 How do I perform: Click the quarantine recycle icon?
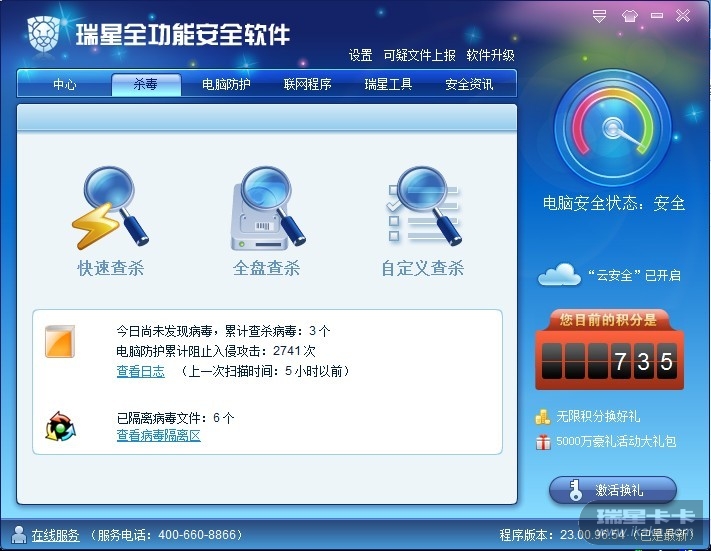pyautogui.click(x=60, y=426)
